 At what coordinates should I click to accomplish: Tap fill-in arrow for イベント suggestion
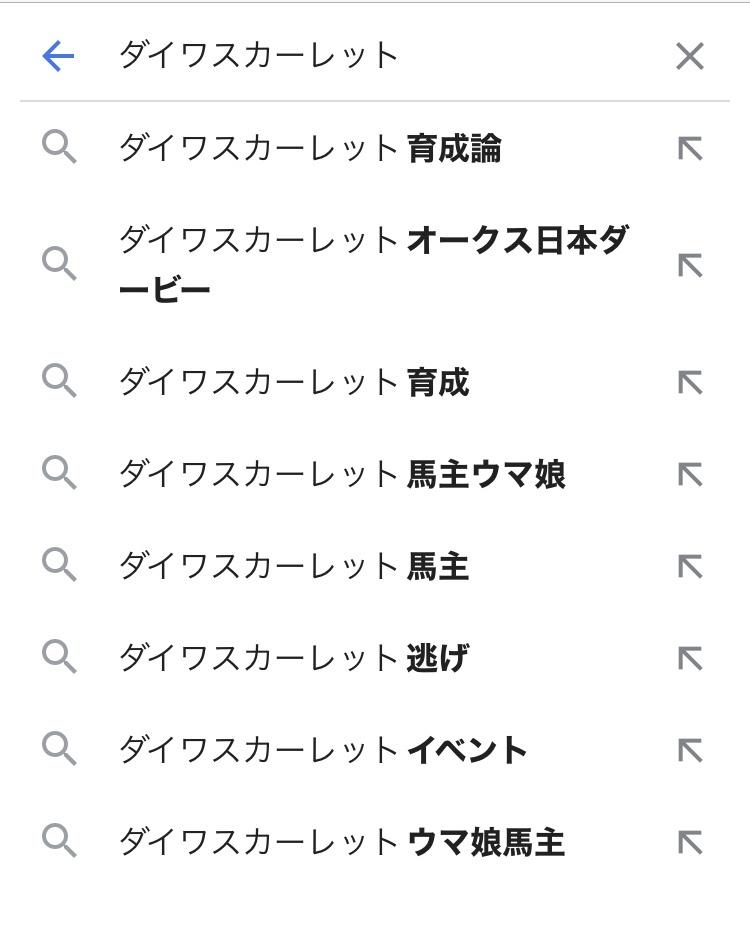coord(690,750)
